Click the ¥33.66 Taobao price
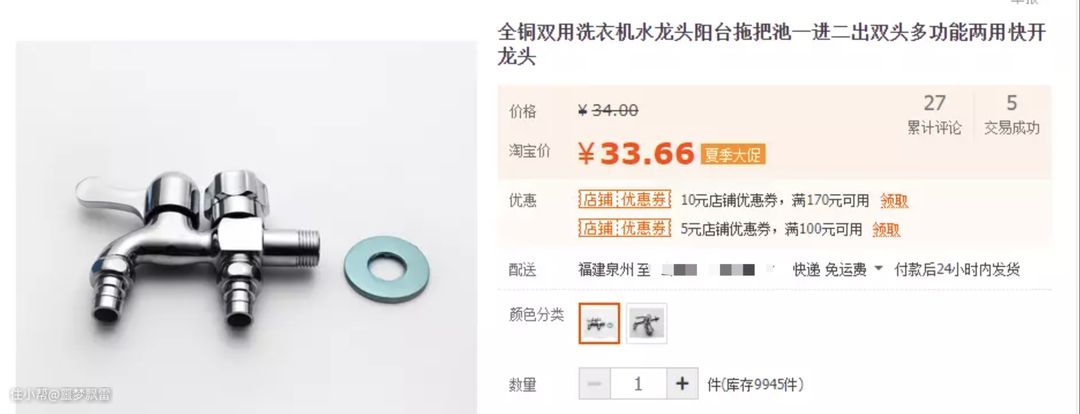This screenshot has height=414, width=1080. tap(635, 154)
